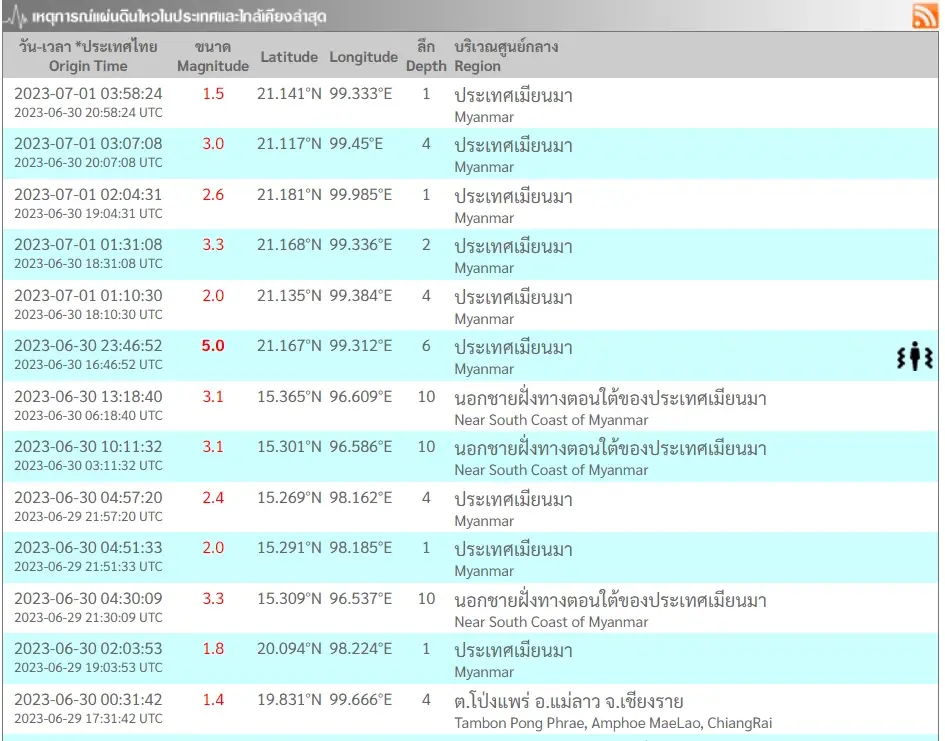Click longitude 99.666°E
Viewport: 945px width, 741px height.
(x=360, y=700)
